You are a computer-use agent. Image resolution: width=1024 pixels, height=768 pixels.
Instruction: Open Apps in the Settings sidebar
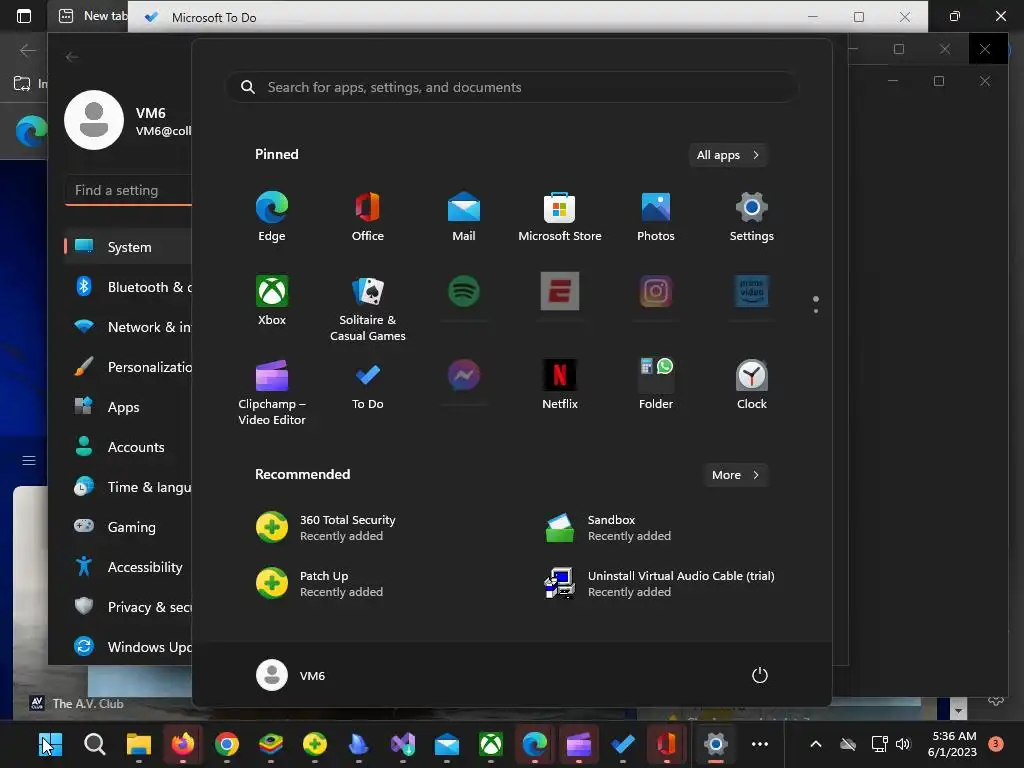(128, 407)
